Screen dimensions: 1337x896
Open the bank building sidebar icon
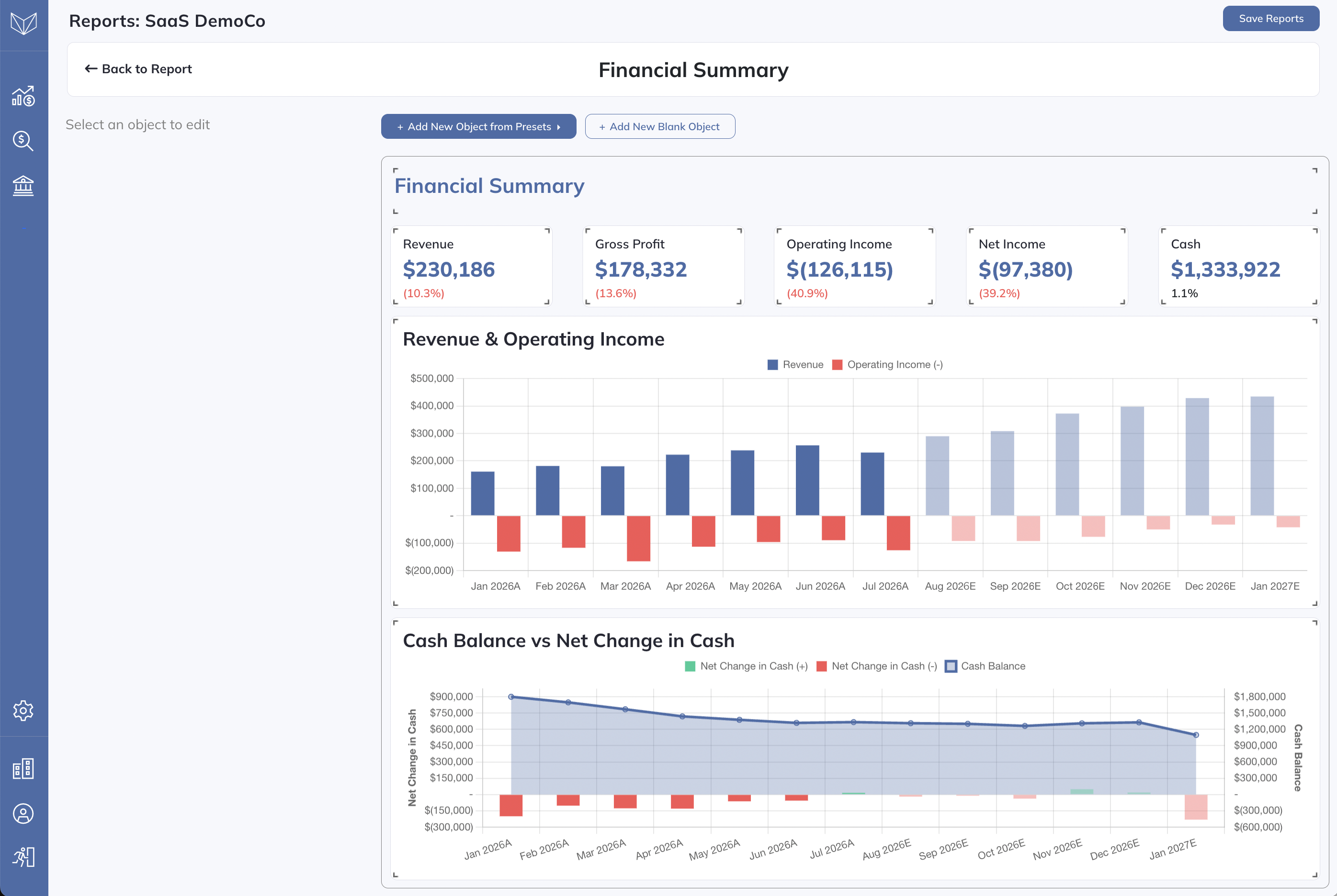click(x=23, y=186)
